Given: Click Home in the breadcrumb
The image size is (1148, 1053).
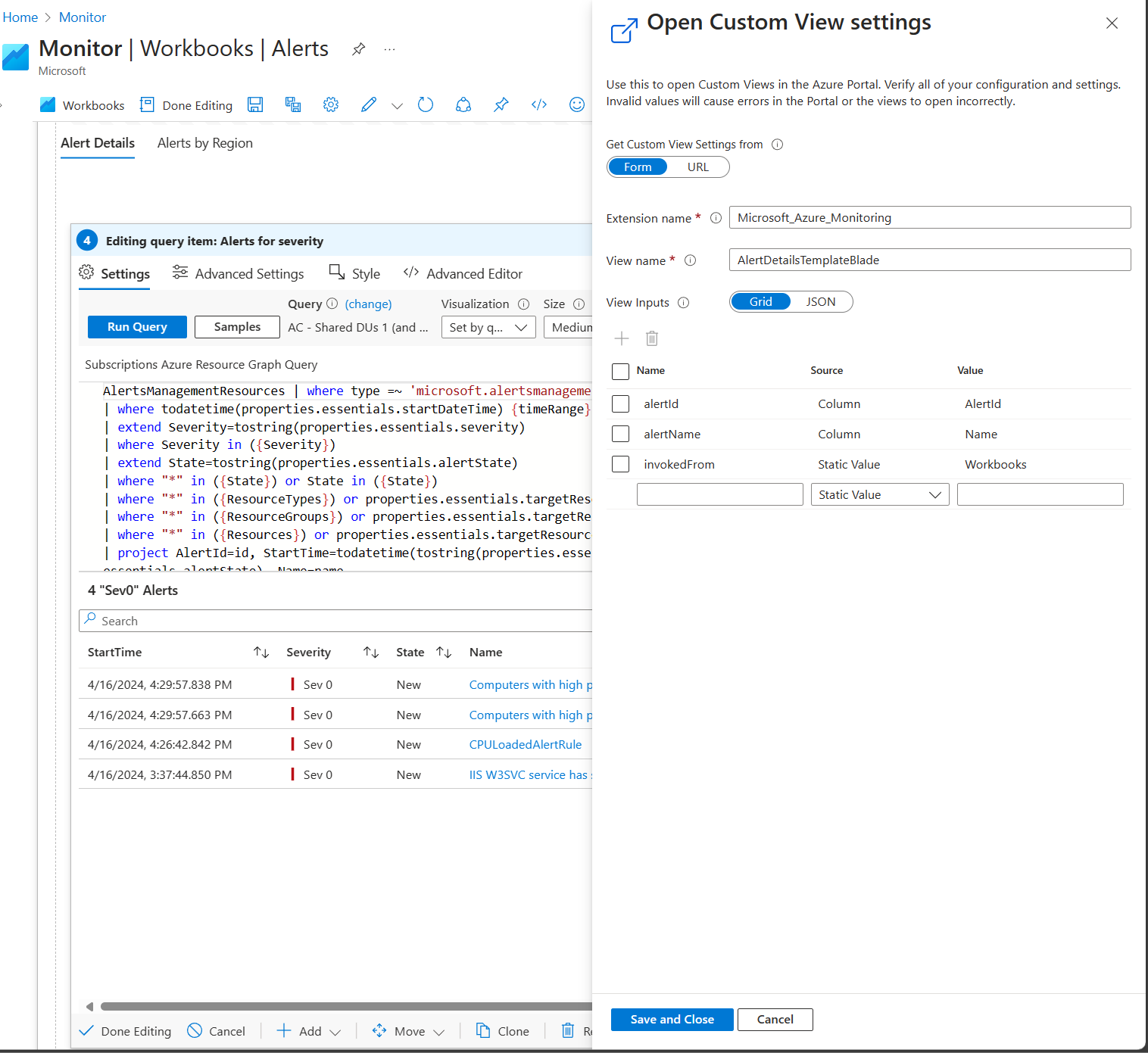Looking at the screenshot, I should (20, 17).
